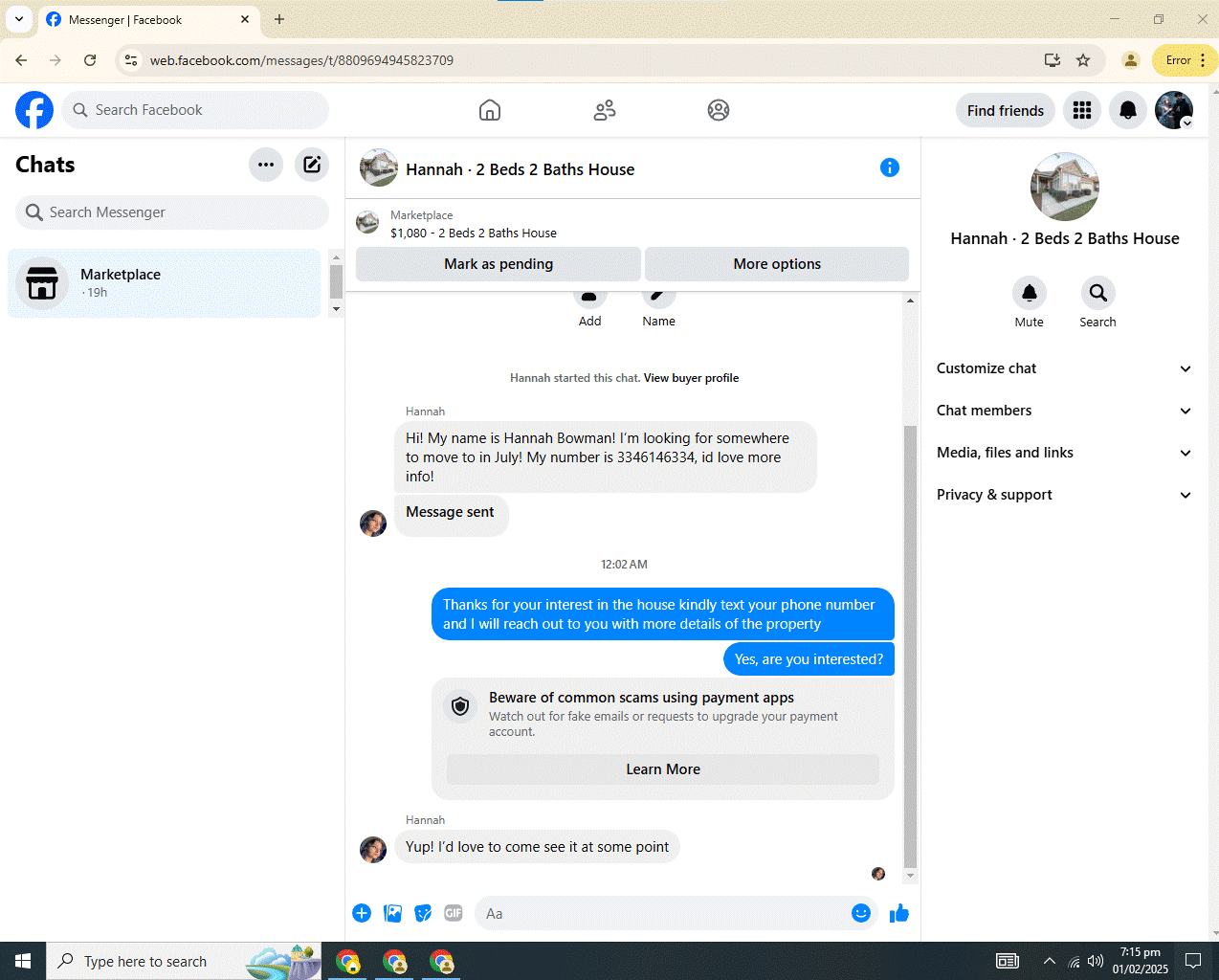Viewport: 1219px width, 980px height.
Task: Click Mark as pending button
Action: (499, 264)
